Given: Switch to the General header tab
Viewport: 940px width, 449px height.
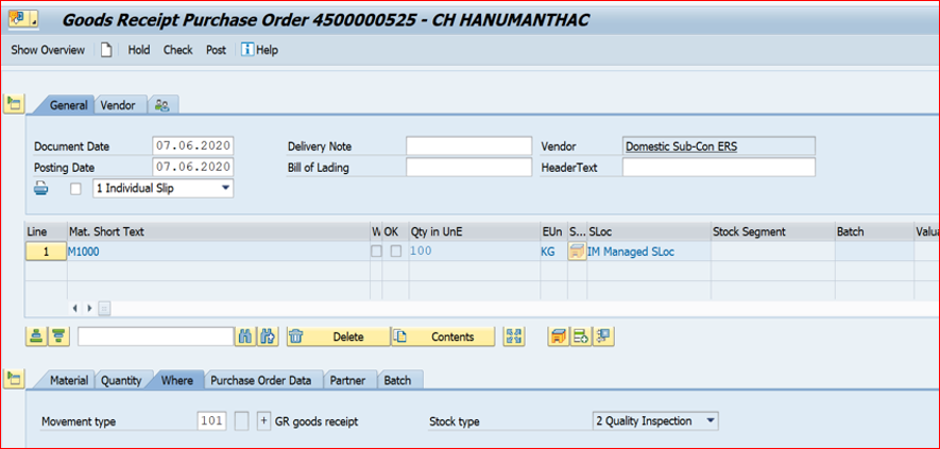Looking at the screenshot, I should pos(68,105).
